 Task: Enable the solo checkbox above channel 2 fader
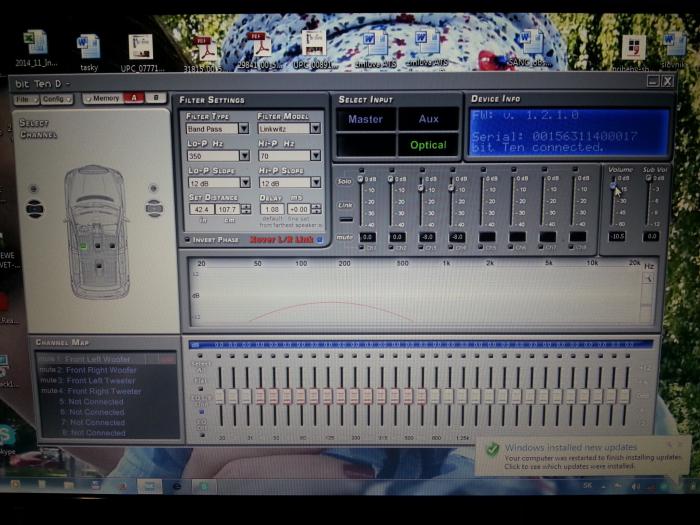pyautogui.click(x=392, y=170)
